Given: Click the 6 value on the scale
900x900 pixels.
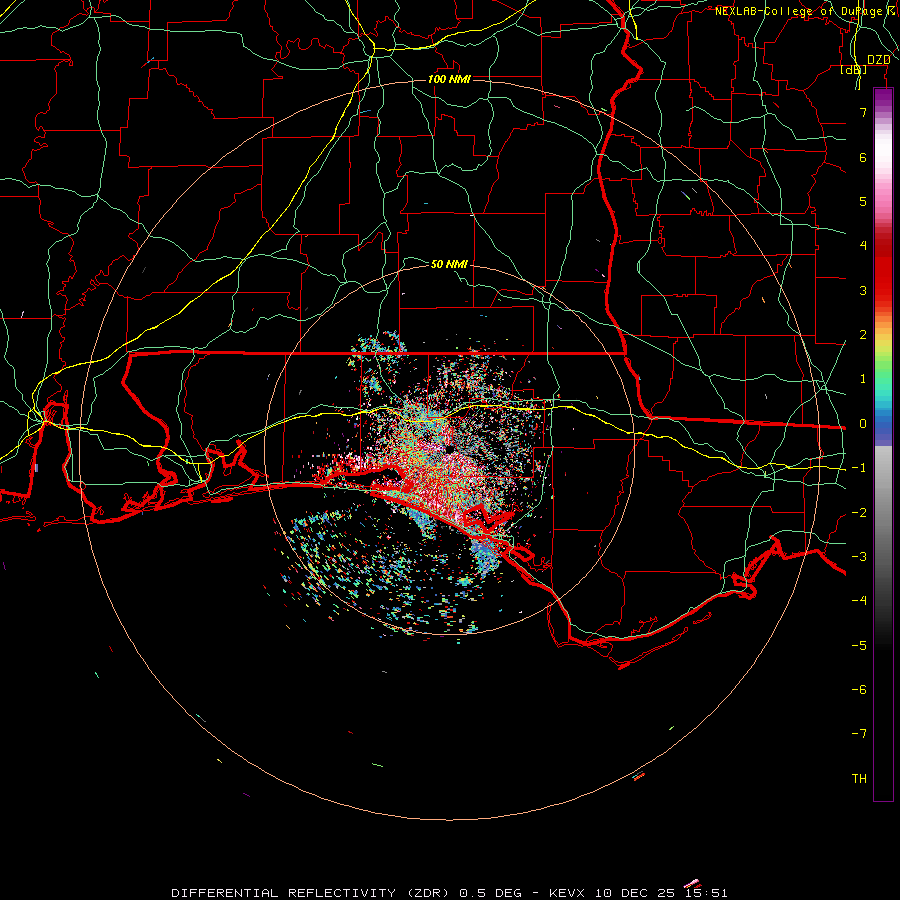Looking at the screenshot, I should click(863, 157).
